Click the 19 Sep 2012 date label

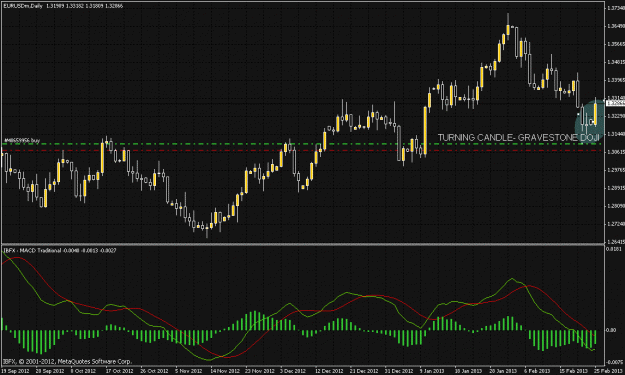[16, 371]
